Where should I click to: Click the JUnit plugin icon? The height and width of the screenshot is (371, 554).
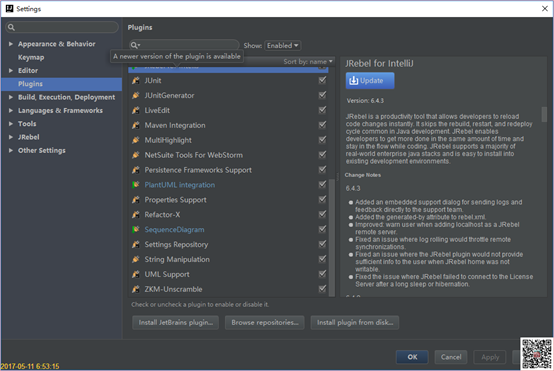pos(136,81)
